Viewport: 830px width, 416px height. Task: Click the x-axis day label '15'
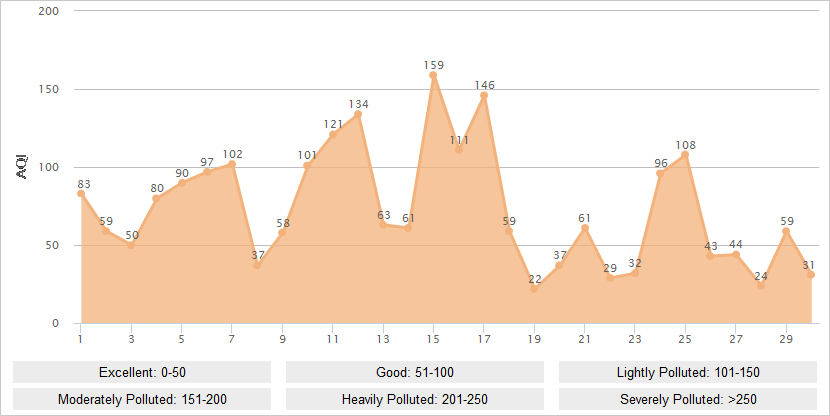[433, 339]
